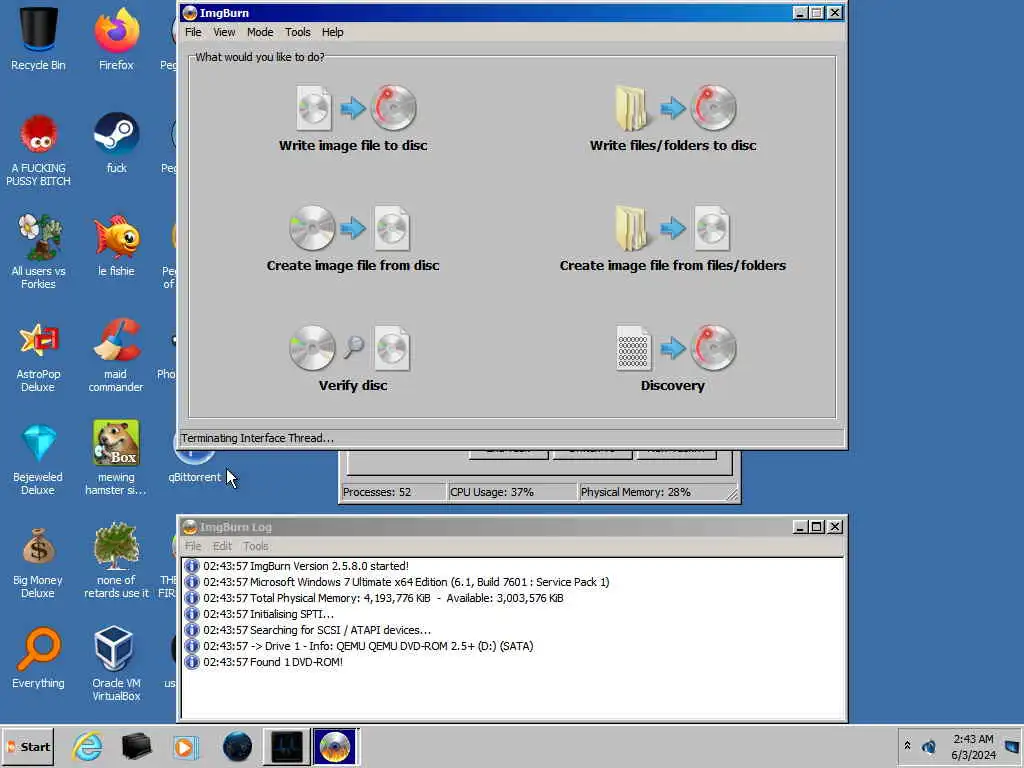Viewport: 1024px width, 768px height.
Task: Open ImgBurn Help menu
Action: click(x=332, y=32)
